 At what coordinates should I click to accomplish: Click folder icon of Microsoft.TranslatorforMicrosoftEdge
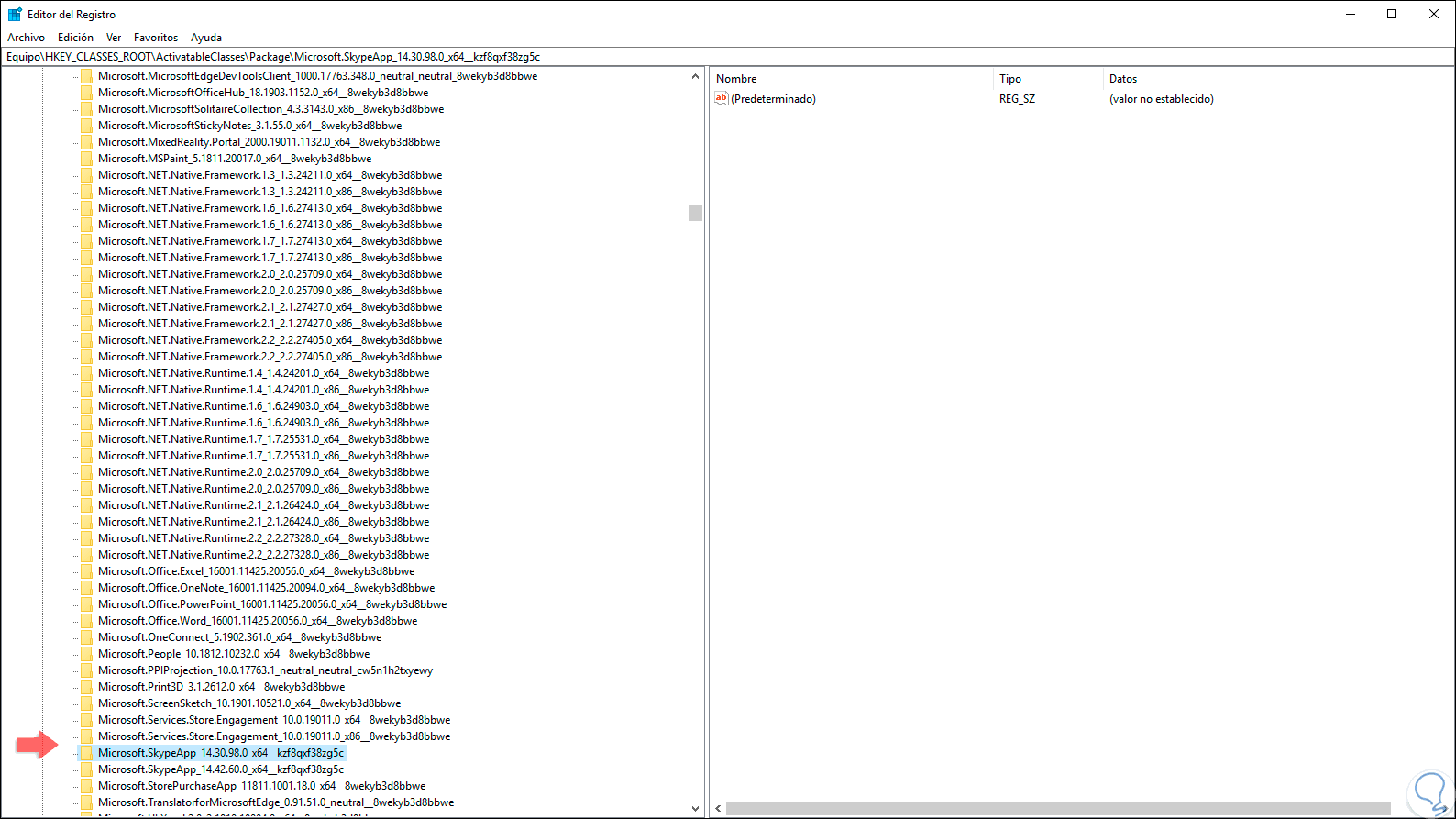tap(86, 802)
